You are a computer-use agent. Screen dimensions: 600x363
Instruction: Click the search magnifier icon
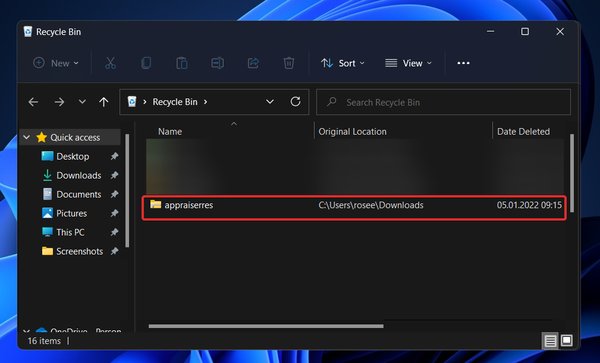click(332, 102)
